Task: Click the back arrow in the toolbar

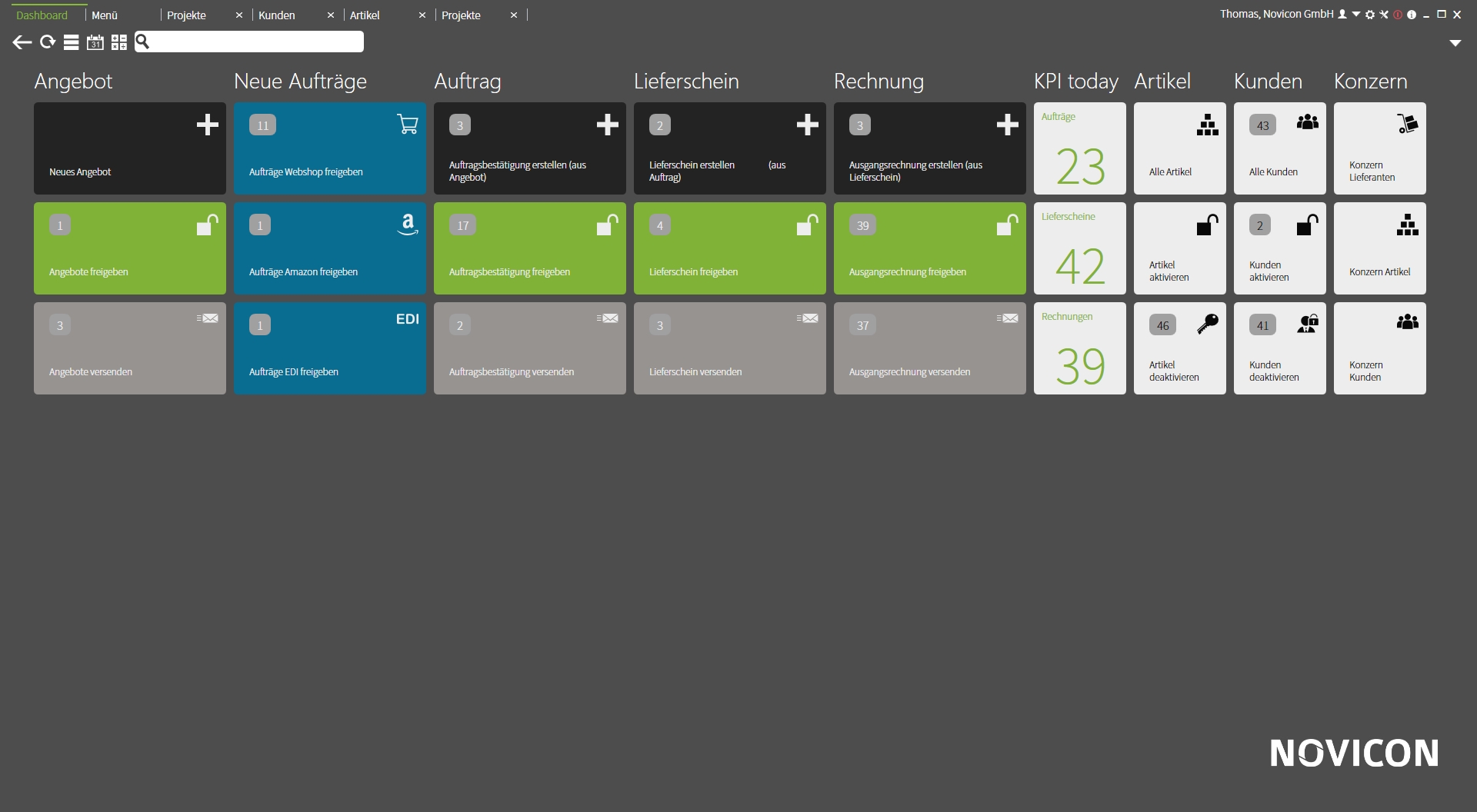Action: pos(22,42)
